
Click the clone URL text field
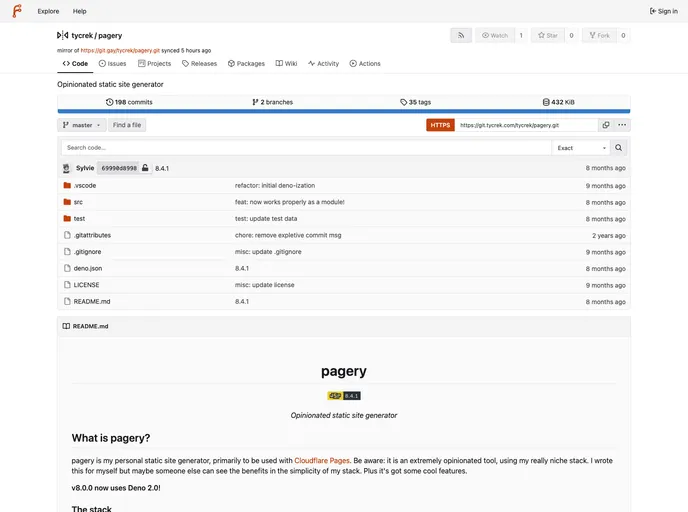point(526,125)
